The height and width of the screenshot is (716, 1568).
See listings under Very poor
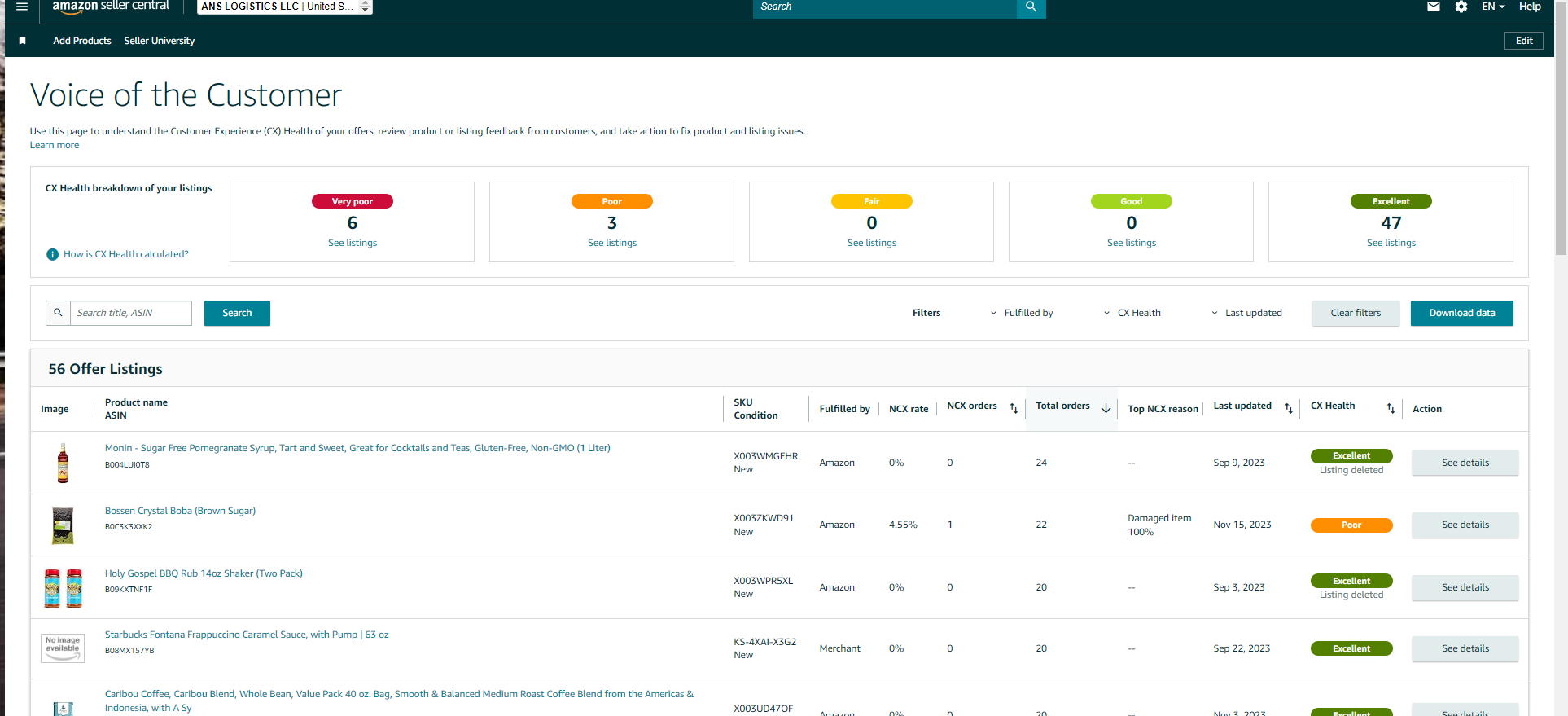[x=353, y=243]
